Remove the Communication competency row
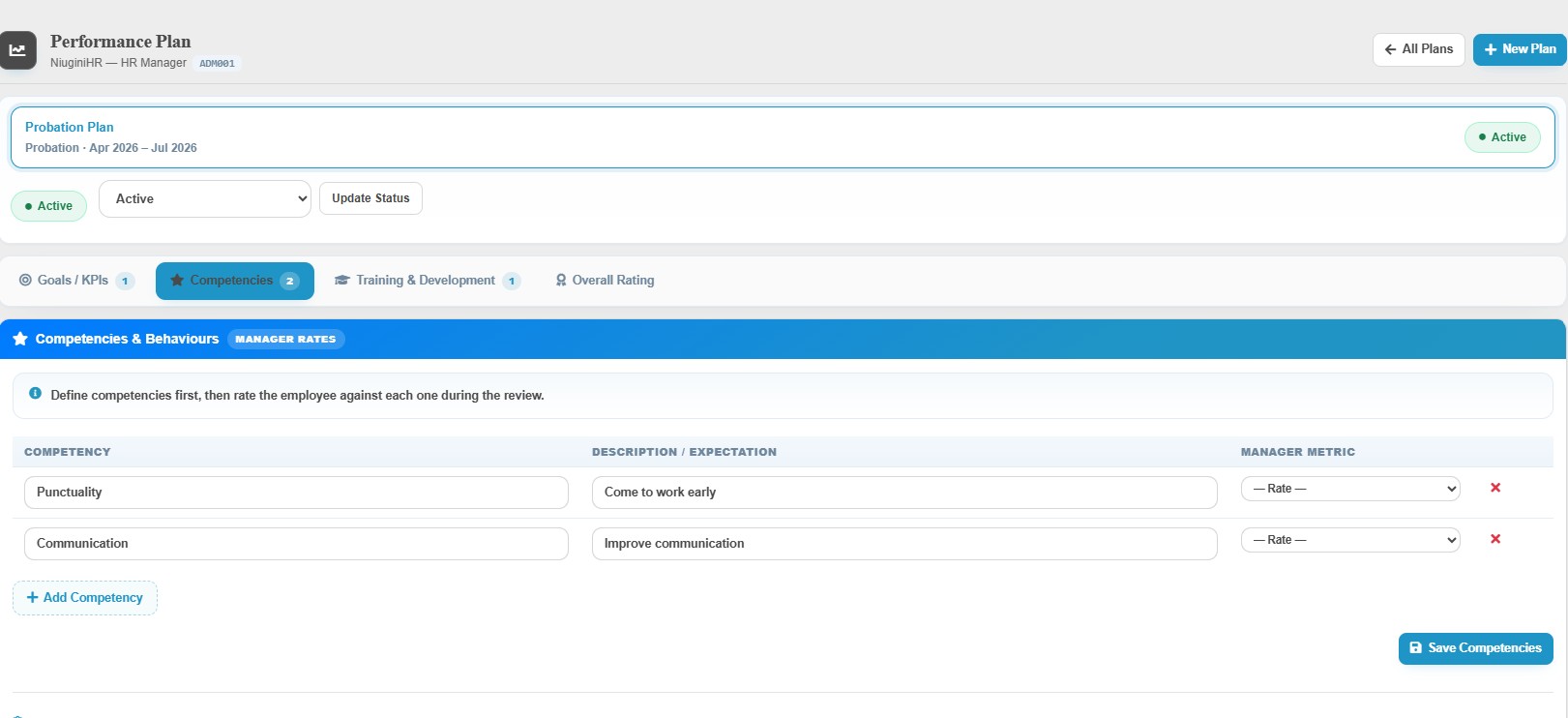The height and width of the screenshot is (718, 1568). pos(1495,539)
